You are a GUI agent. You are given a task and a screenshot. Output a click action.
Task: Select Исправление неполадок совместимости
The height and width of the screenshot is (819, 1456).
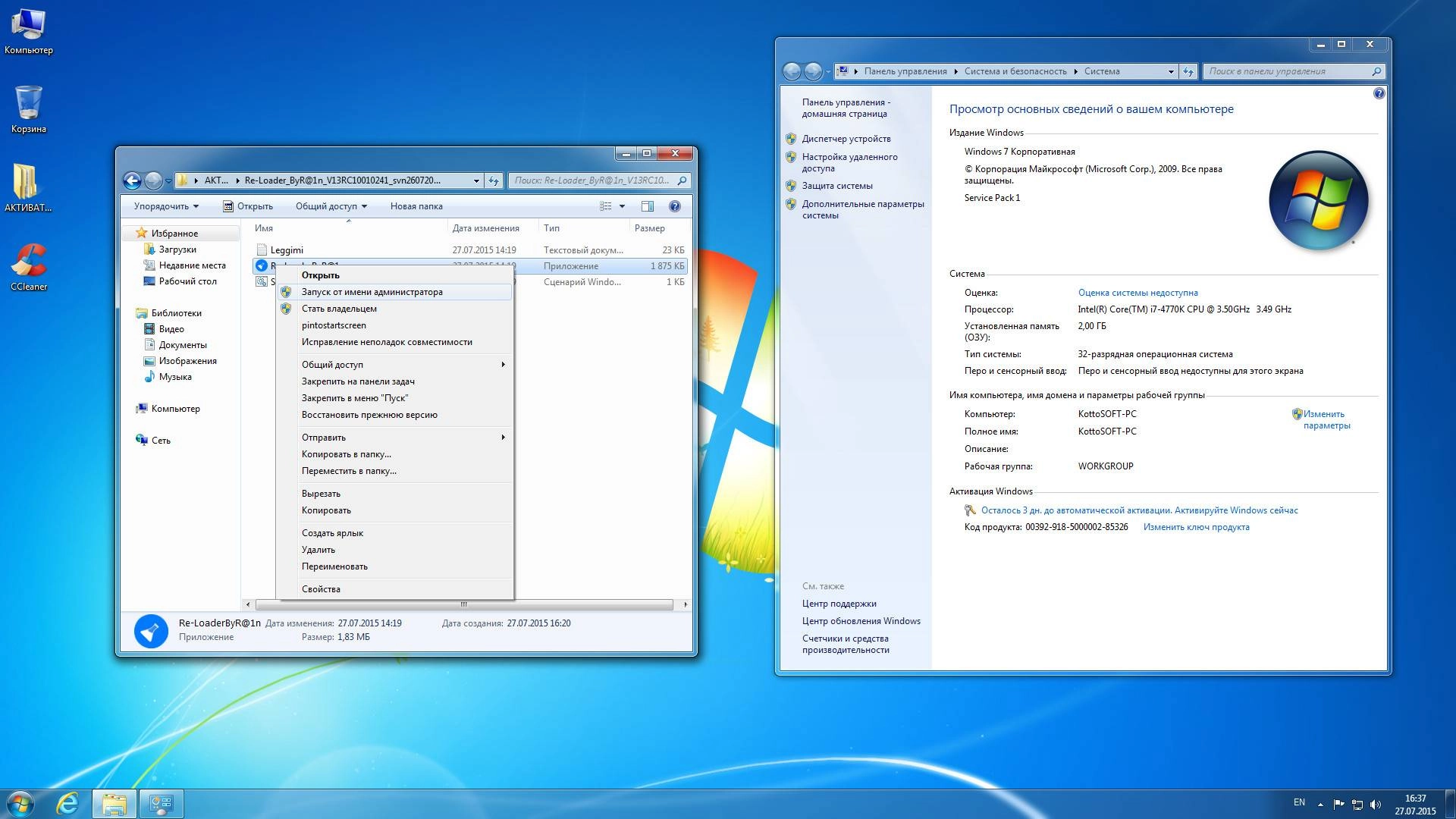[x=395, y=342]
